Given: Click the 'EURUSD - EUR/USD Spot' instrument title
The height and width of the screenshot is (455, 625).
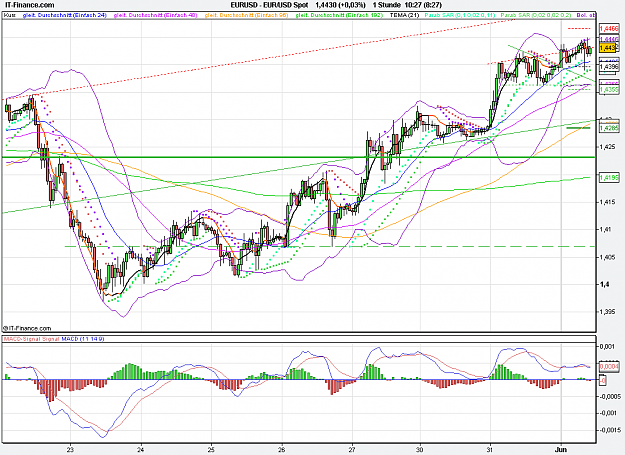Looking at the screenshot, I should [x=269, y=5].
